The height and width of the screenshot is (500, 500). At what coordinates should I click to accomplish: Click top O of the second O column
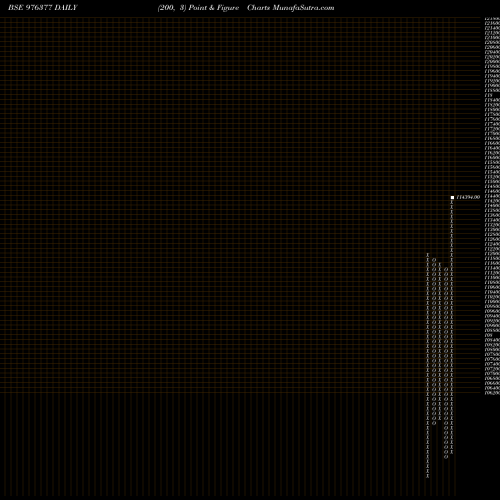[x=446, y=269]
